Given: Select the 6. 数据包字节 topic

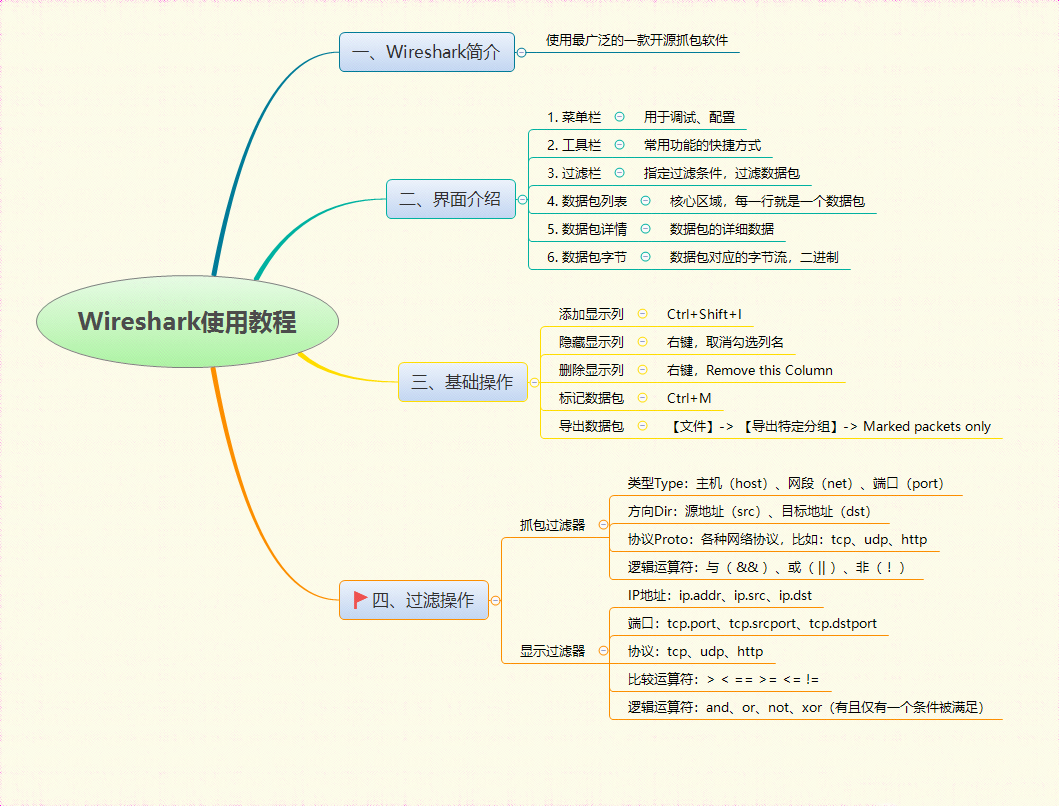Looking at the screenshot, I should 587,257.
